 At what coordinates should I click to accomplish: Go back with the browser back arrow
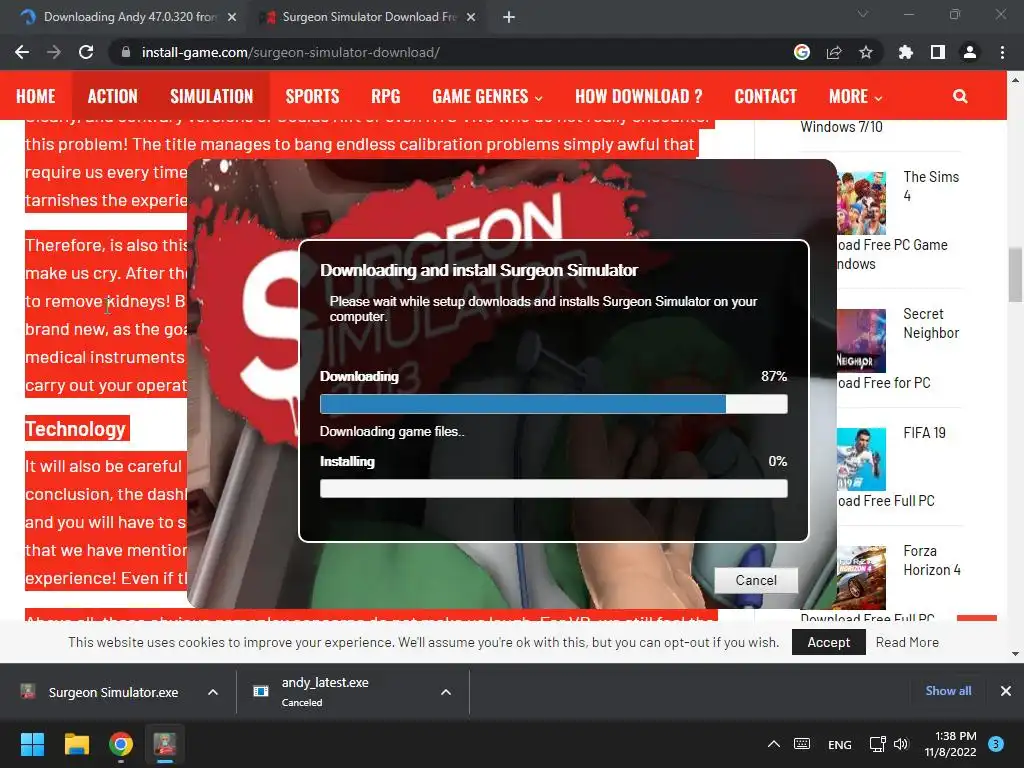pos(22,52)
